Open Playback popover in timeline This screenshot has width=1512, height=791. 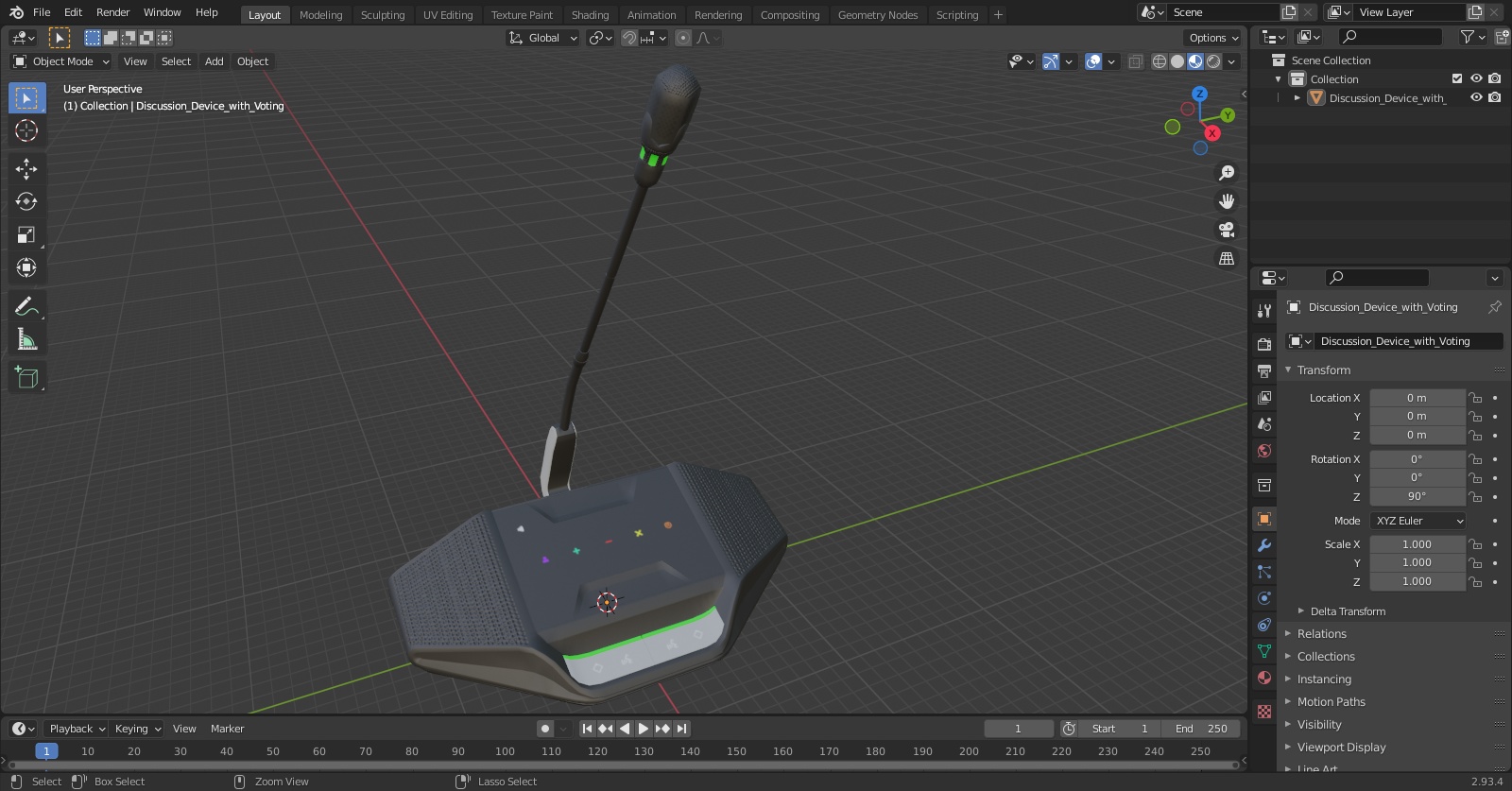77,729
